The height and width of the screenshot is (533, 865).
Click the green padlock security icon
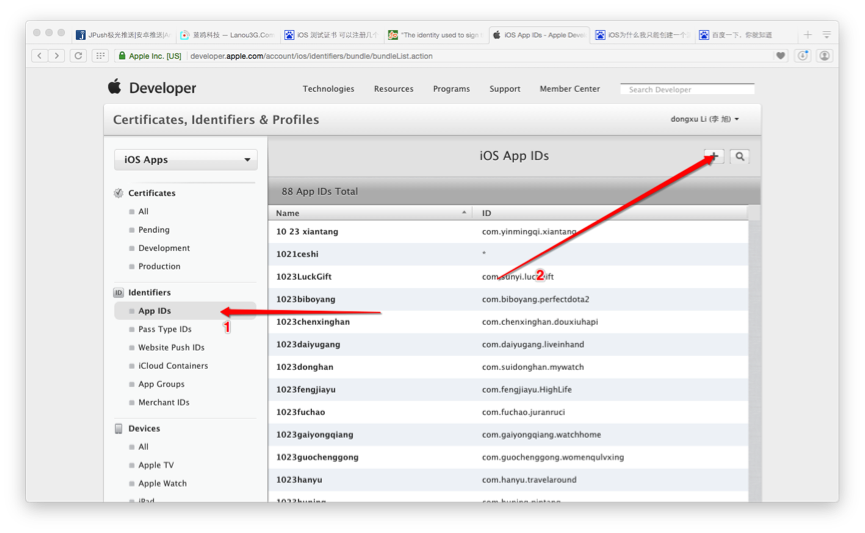[x=122, y=56]
